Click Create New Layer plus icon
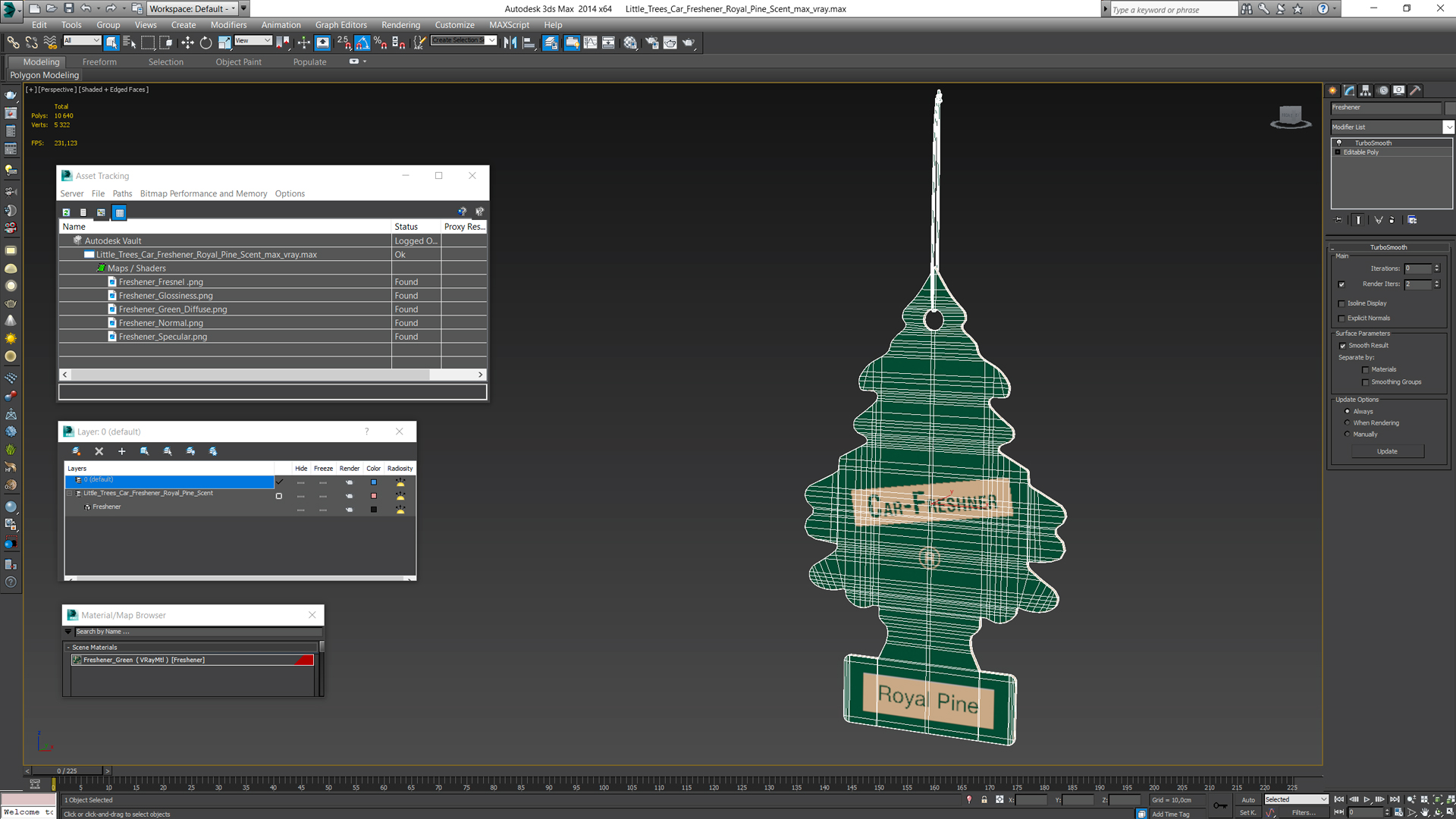 click(121, 451)
